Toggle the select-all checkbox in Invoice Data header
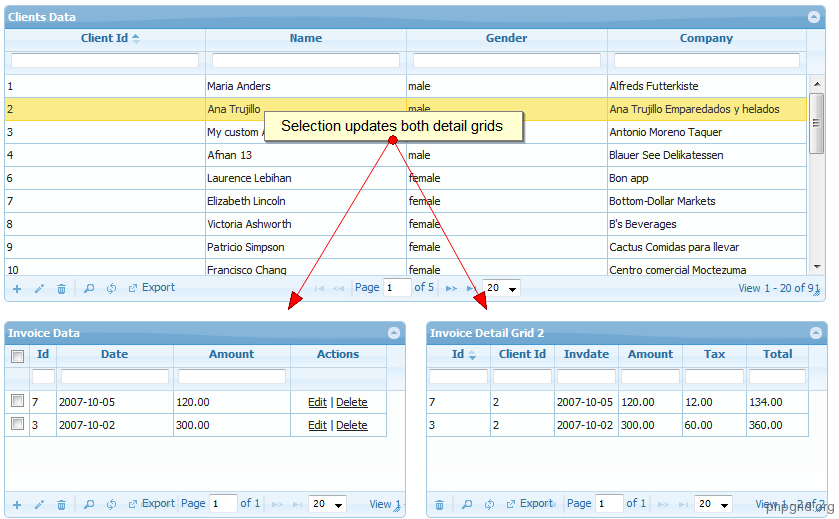 (17, 356)
